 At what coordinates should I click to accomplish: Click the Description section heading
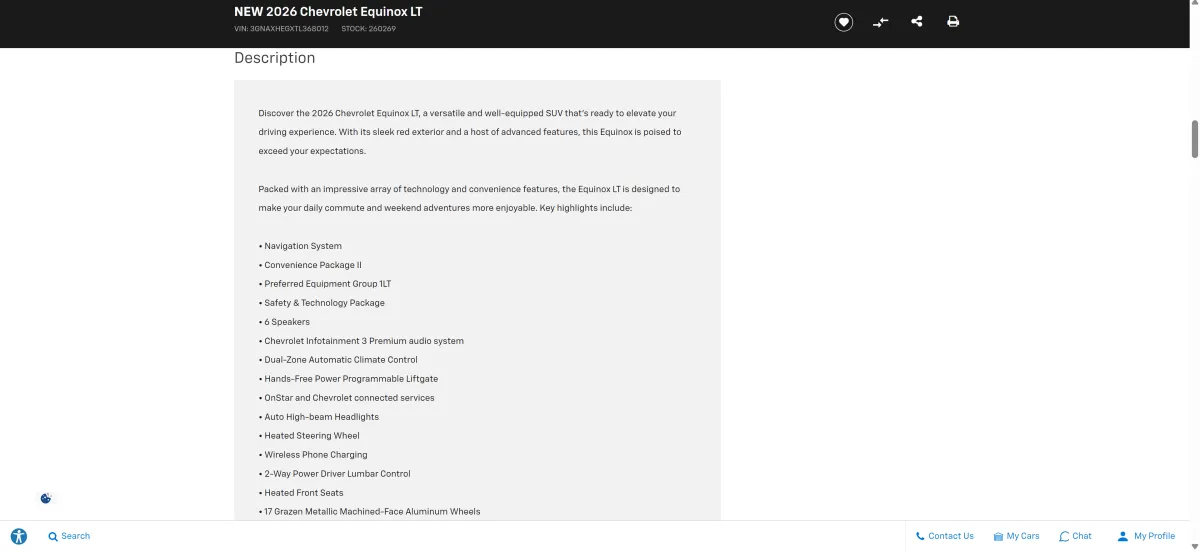coord(274,58)
